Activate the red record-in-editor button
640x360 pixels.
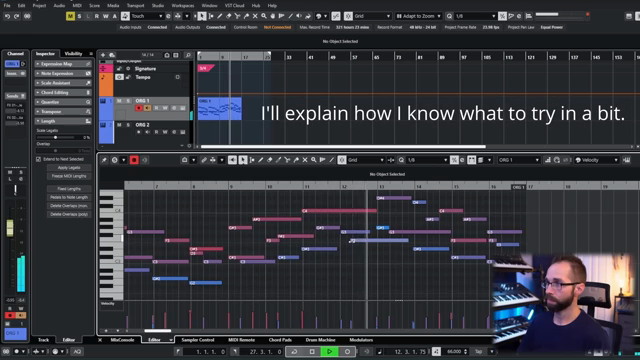[x=134, y=160]
